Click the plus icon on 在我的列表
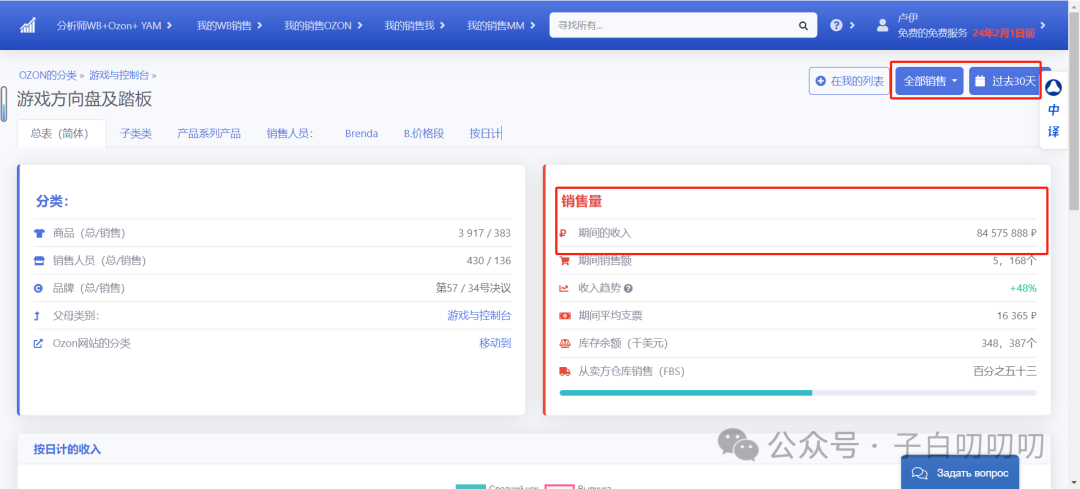Screen dimensions: 1080x489 tap(820, 81)
